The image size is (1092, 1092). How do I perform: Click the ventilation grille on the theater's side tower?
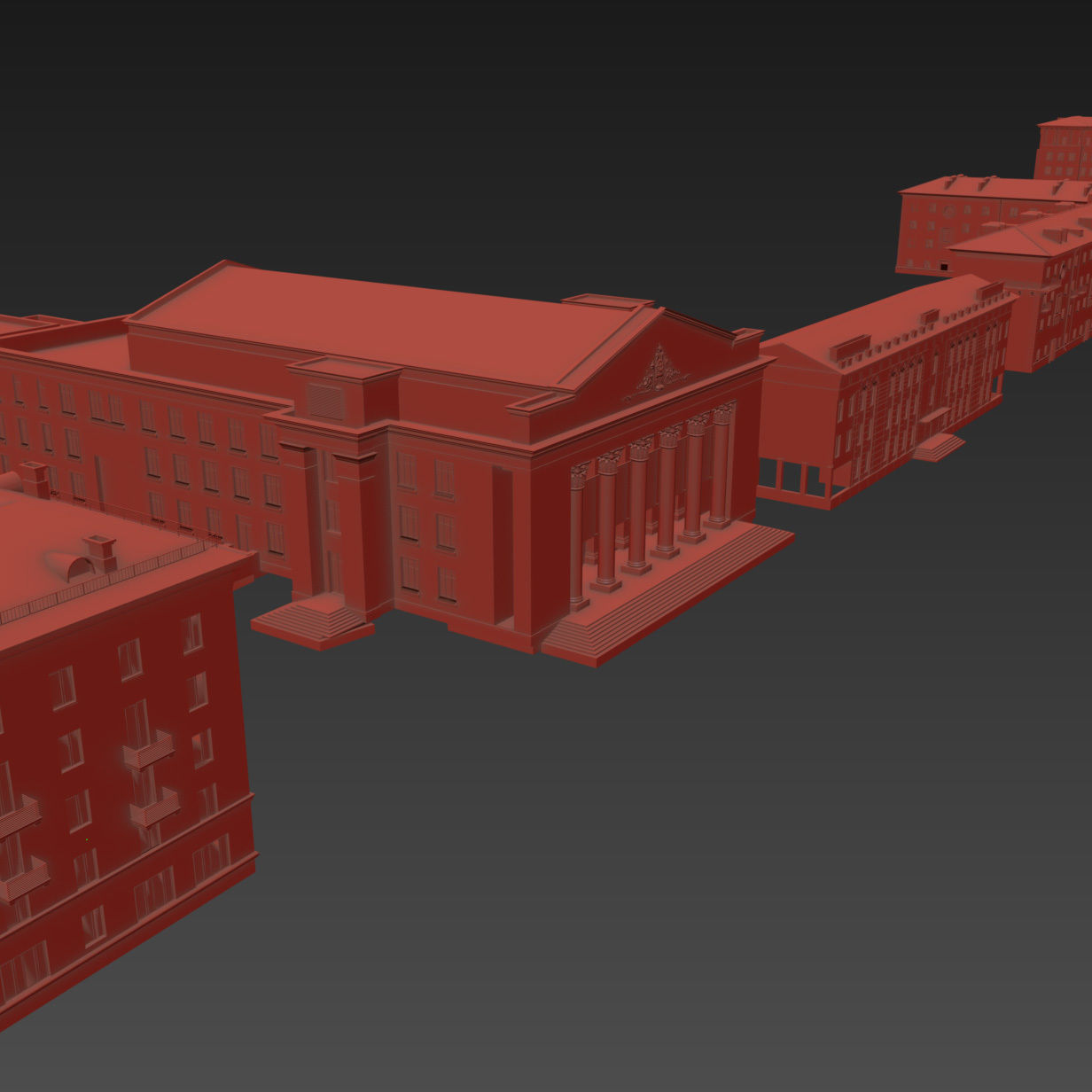(x=325, y=401)
